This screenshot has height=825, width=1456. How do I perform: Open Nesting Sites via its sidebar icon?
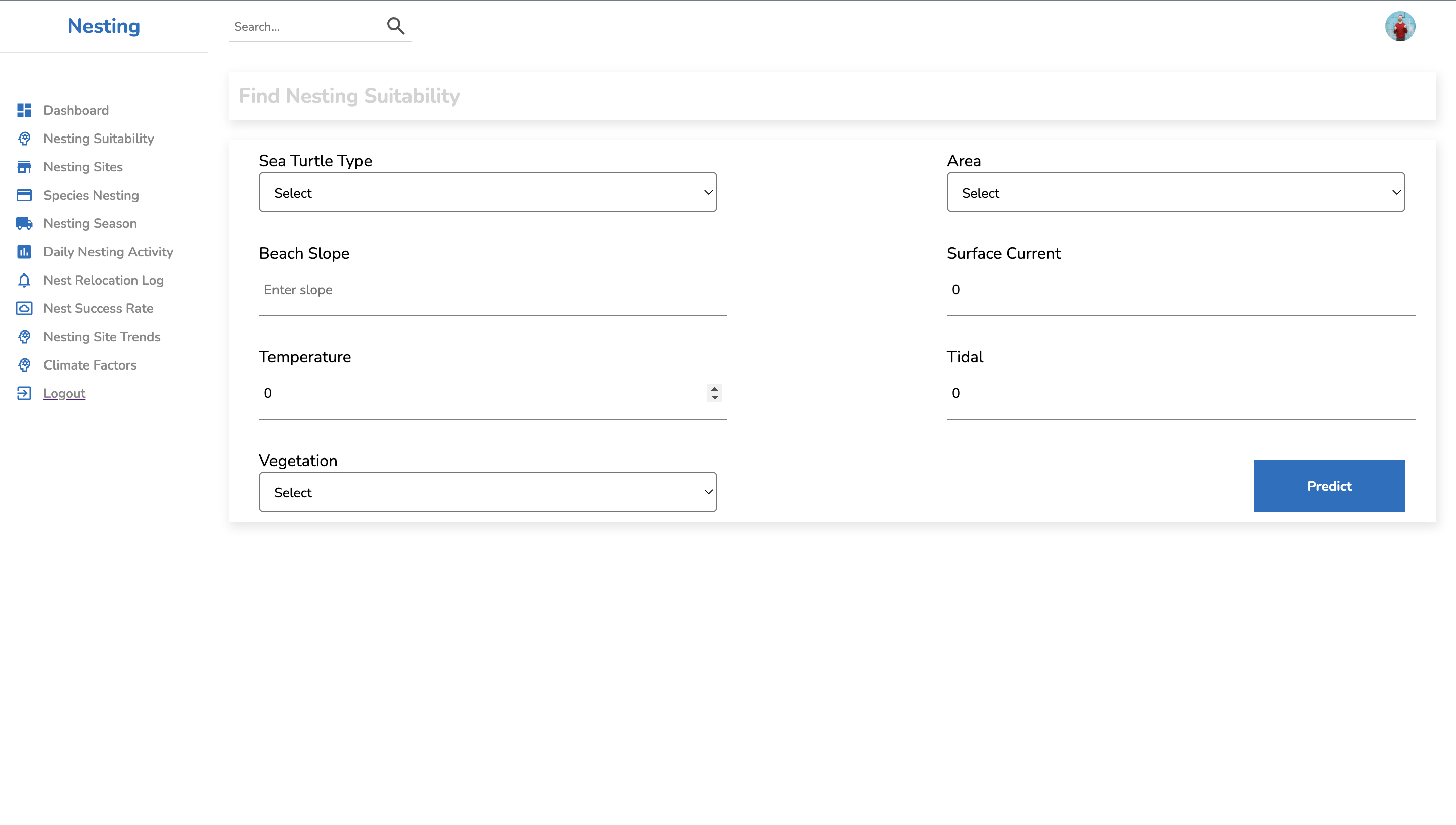tap(24, 167)
